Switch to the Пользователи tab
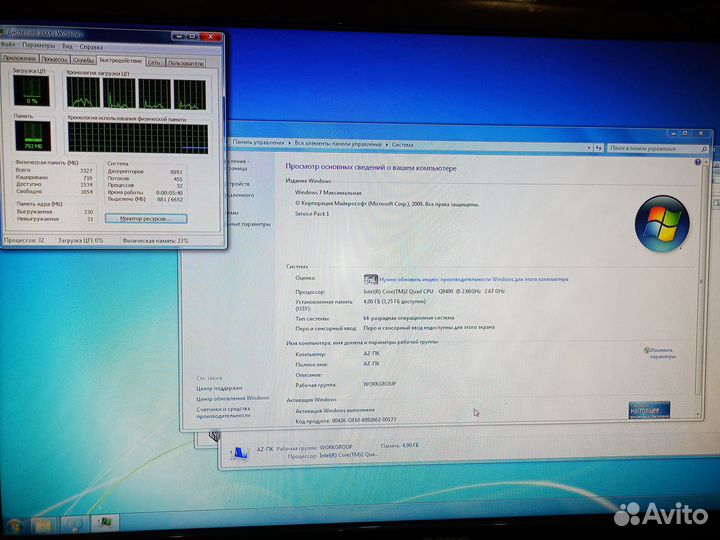Screen dimensions: 720x540 (x=185, y=62)
